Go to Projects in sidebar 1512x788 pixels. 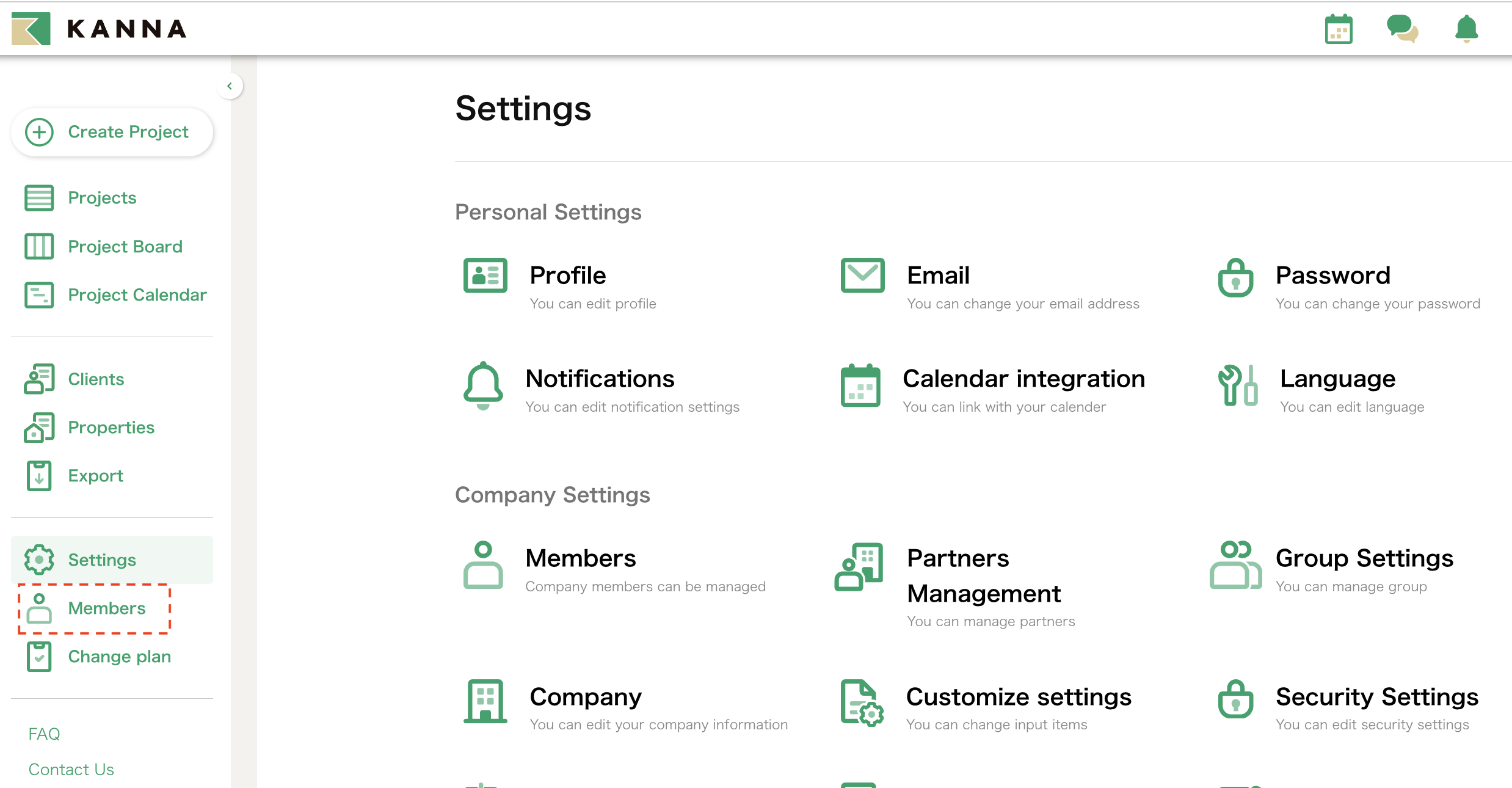point(102,198)
